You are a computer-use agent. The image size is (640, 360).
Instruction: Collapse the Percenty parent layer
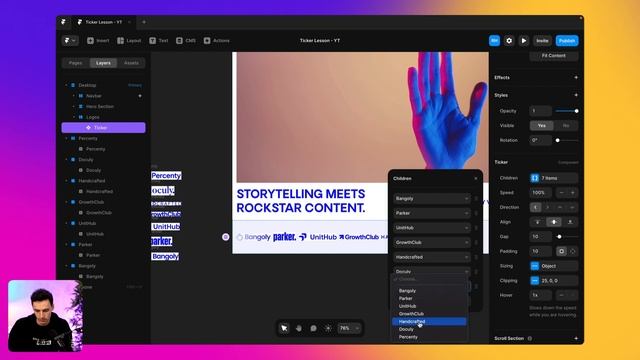click(66, 138)
